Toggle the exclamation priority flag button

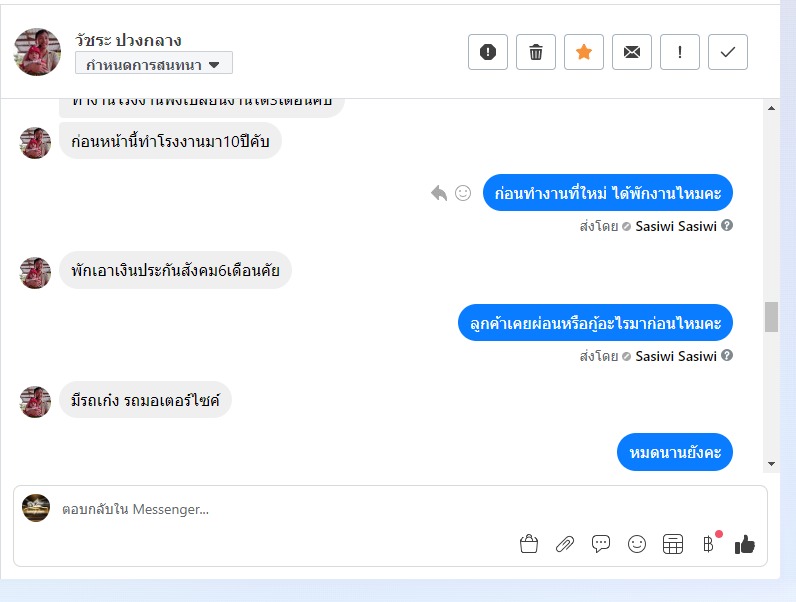point(680,52)
